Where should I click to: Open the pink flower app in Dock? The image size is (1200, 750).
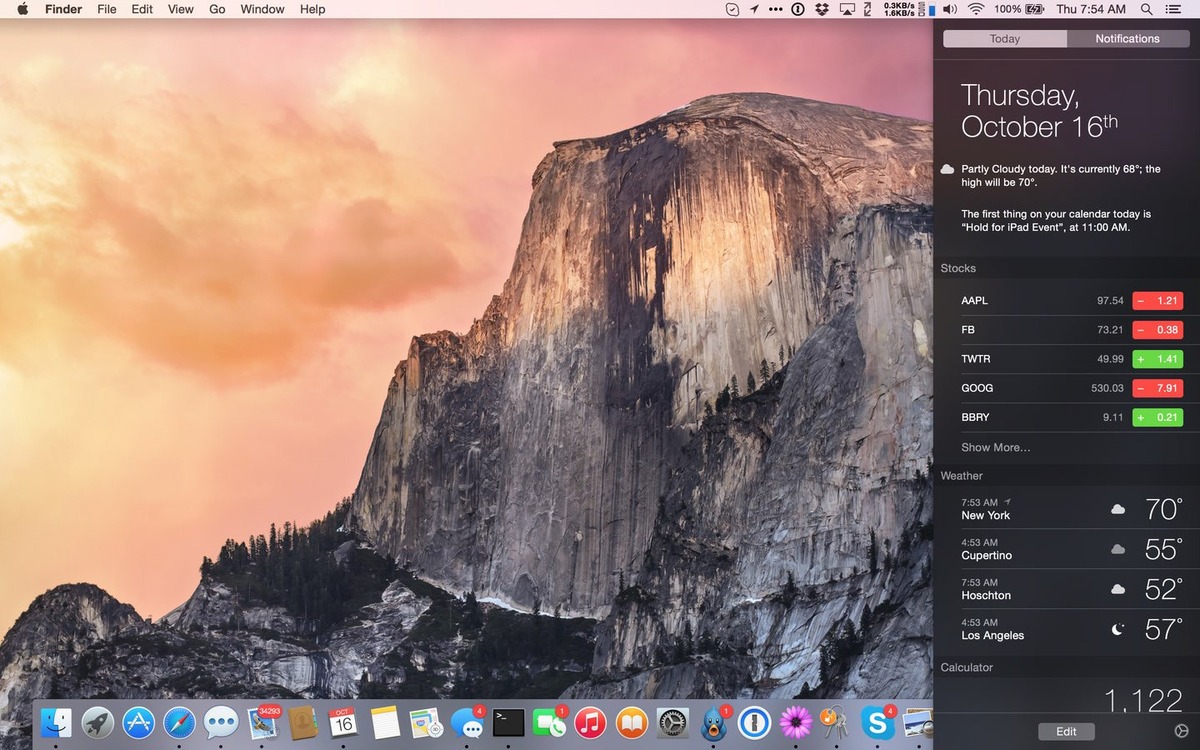click(796, 722)
